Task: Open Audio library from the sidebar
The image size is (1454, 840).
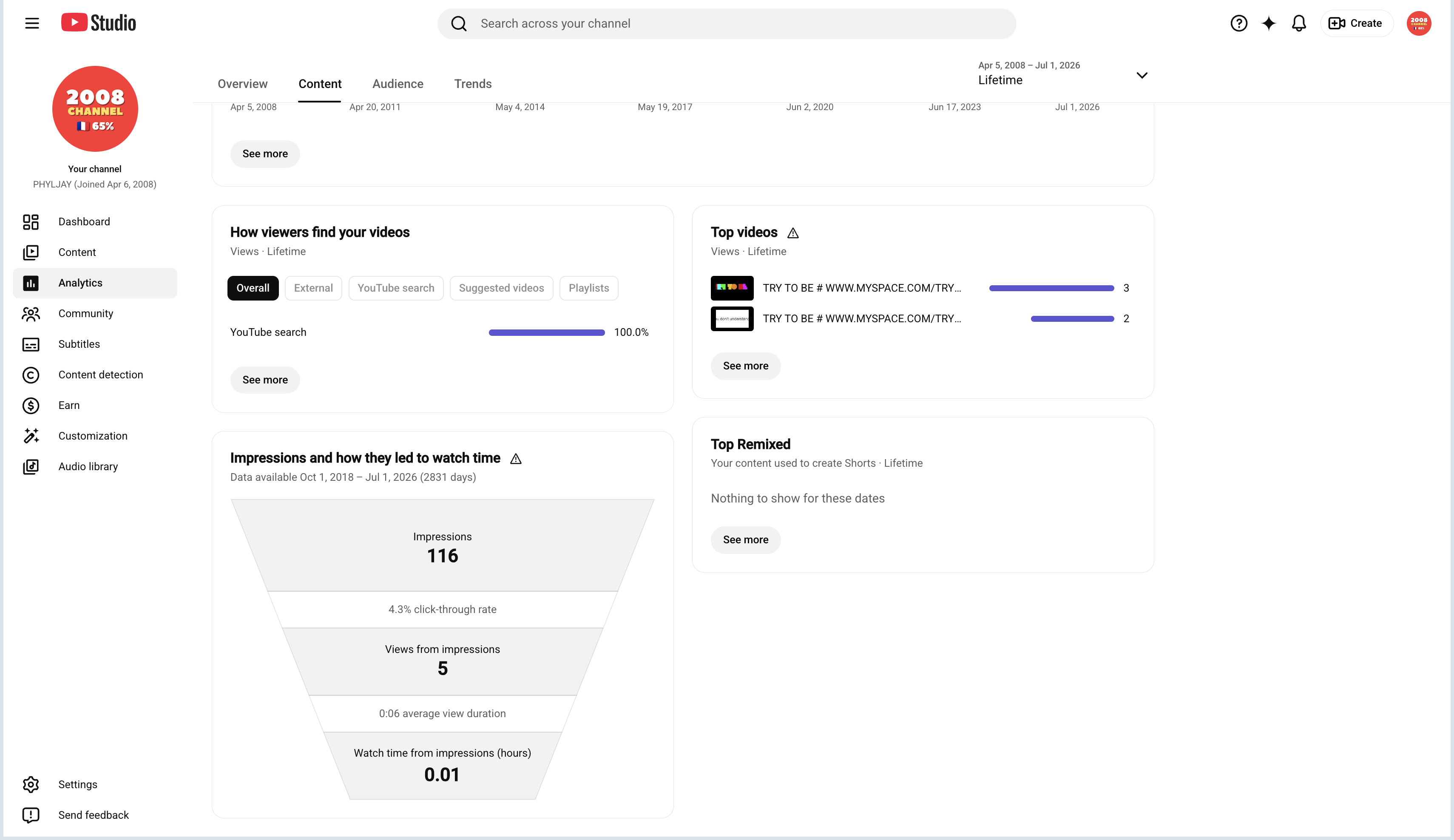Action: click(x=95, y=466)
